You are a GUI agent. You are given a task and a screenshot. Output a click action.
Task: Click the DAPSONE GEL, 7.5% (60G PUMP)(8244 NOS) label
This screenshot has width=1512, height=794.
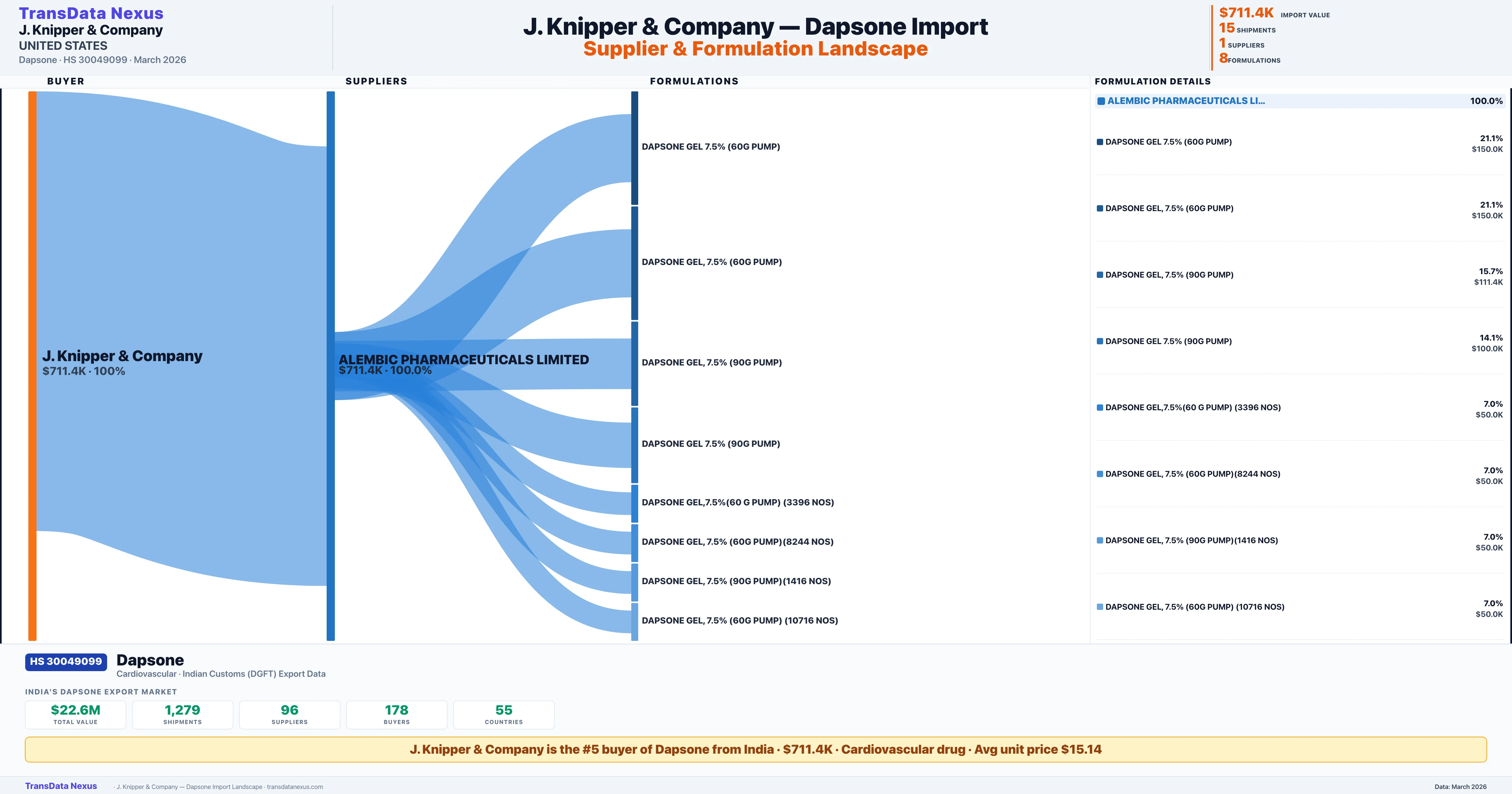point(737,542)
